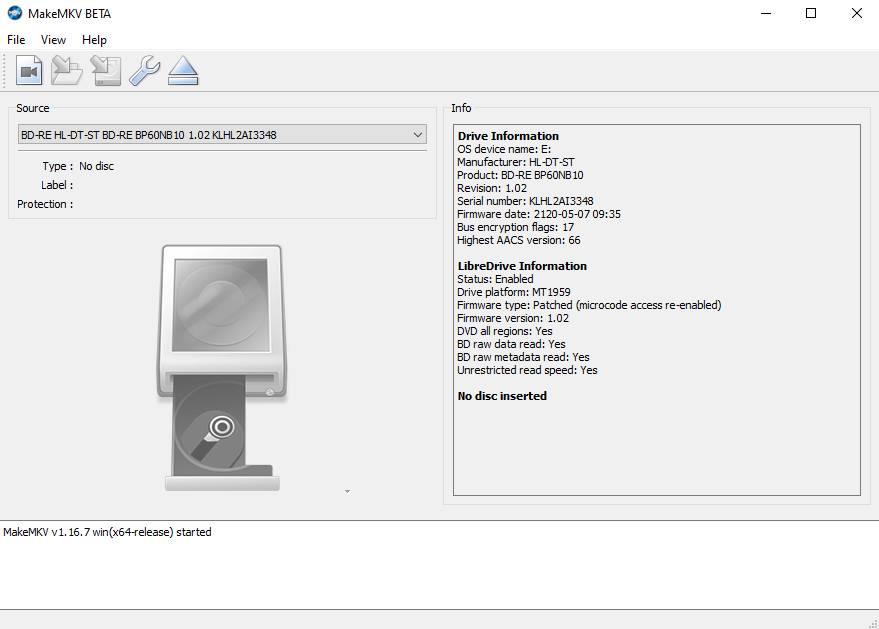The height and width of the screenshot is (629, 879).
Task: Click the 'Unrestricted read speed: Yes' line
Action: pyautogui.click(x=527, y=370)
